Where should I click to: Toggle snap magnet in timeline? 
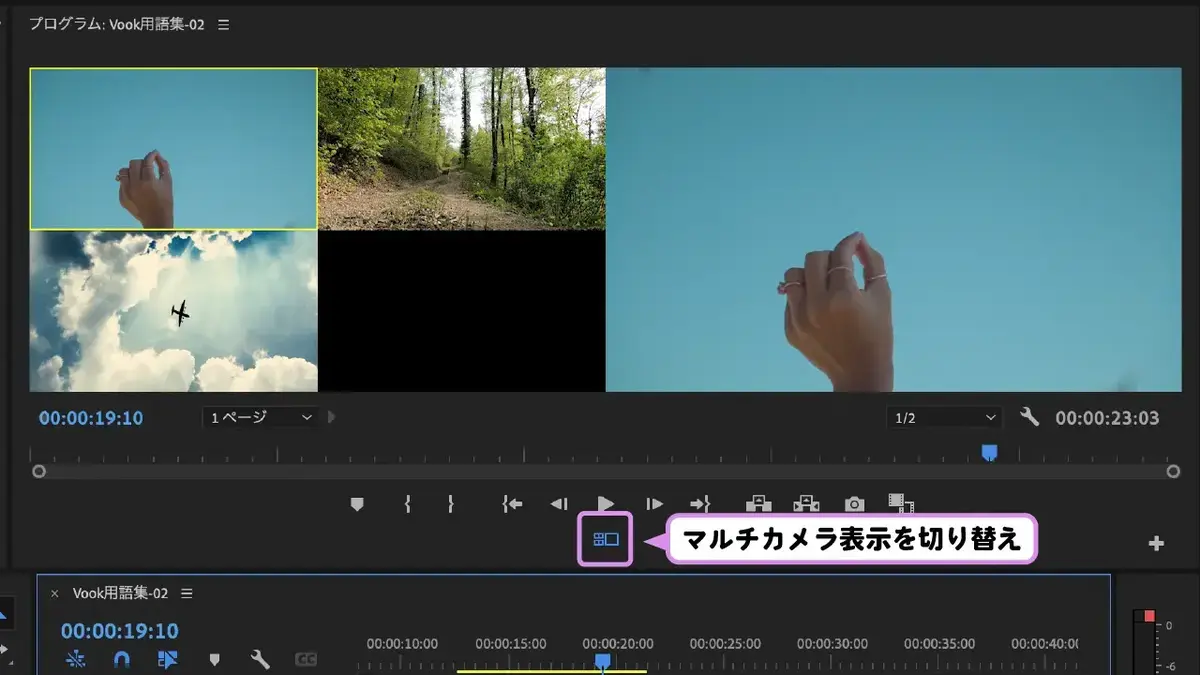(121, 660)
